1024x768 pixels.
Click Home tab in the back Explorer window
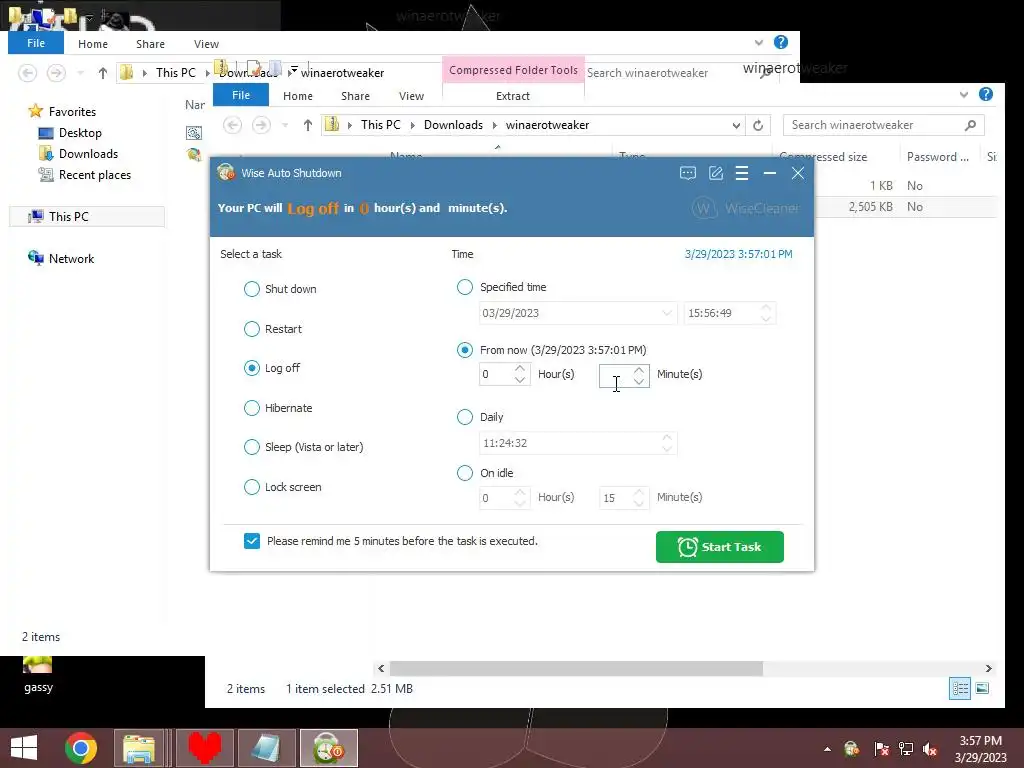[x=93, y=44]
